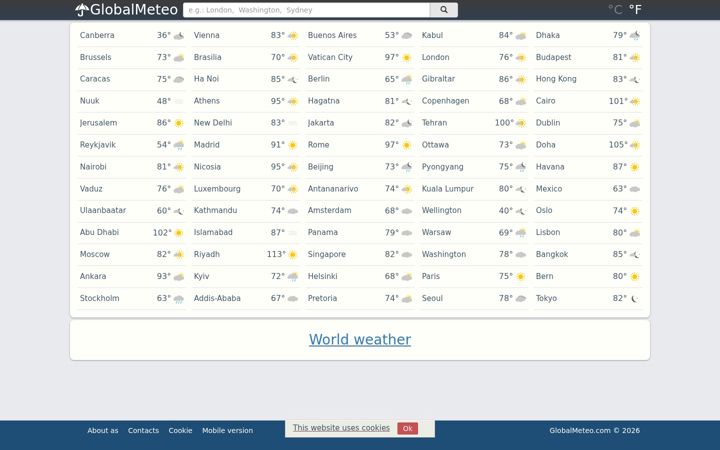Viewport: 720px width, 450px height.
Task: Click the rain icon for Dhaka
Action: [635, 35]
